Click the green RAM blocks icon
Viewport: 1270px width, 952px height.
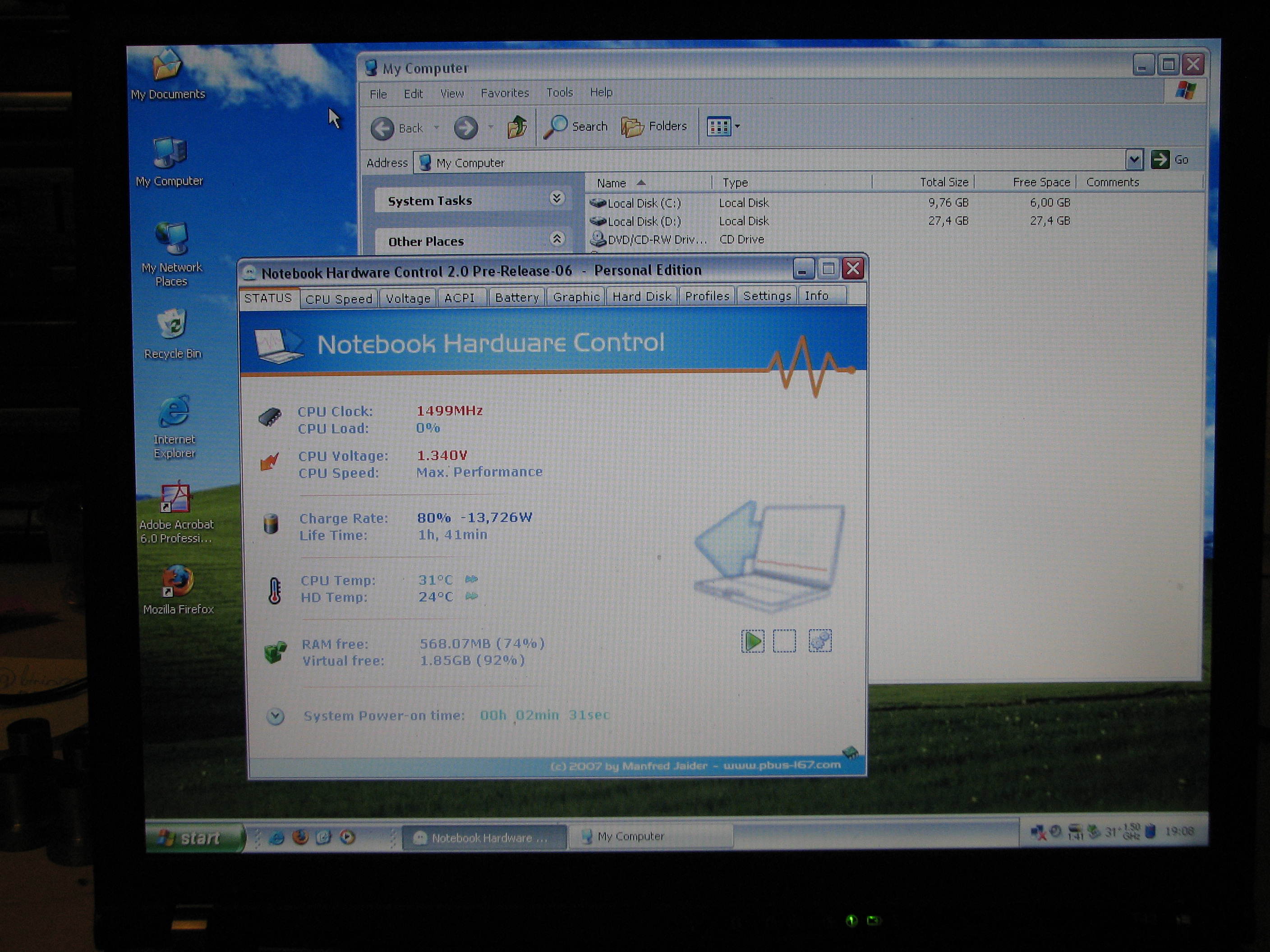pos(276,652)
